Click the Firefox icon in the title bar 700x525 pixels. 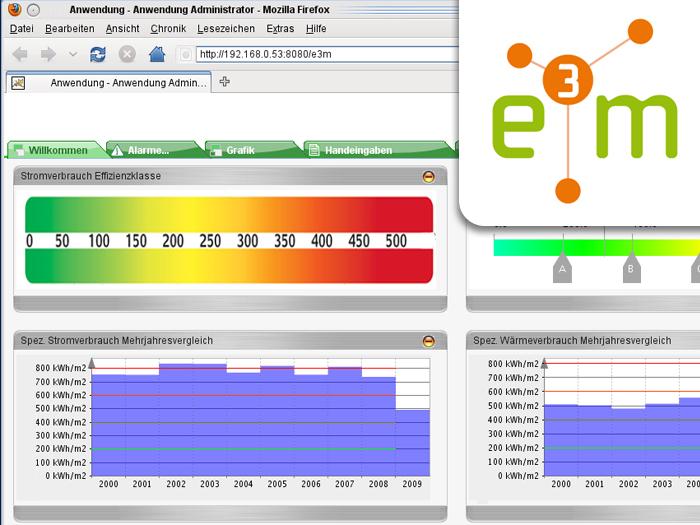14,9
